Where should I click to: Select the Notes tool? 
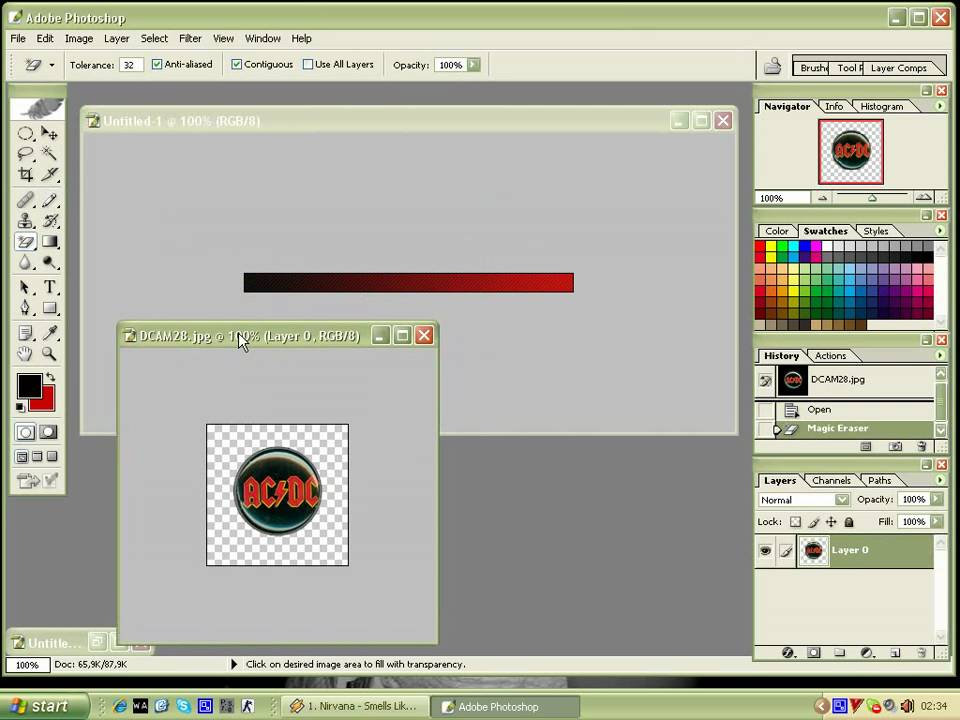pos(25,333)
